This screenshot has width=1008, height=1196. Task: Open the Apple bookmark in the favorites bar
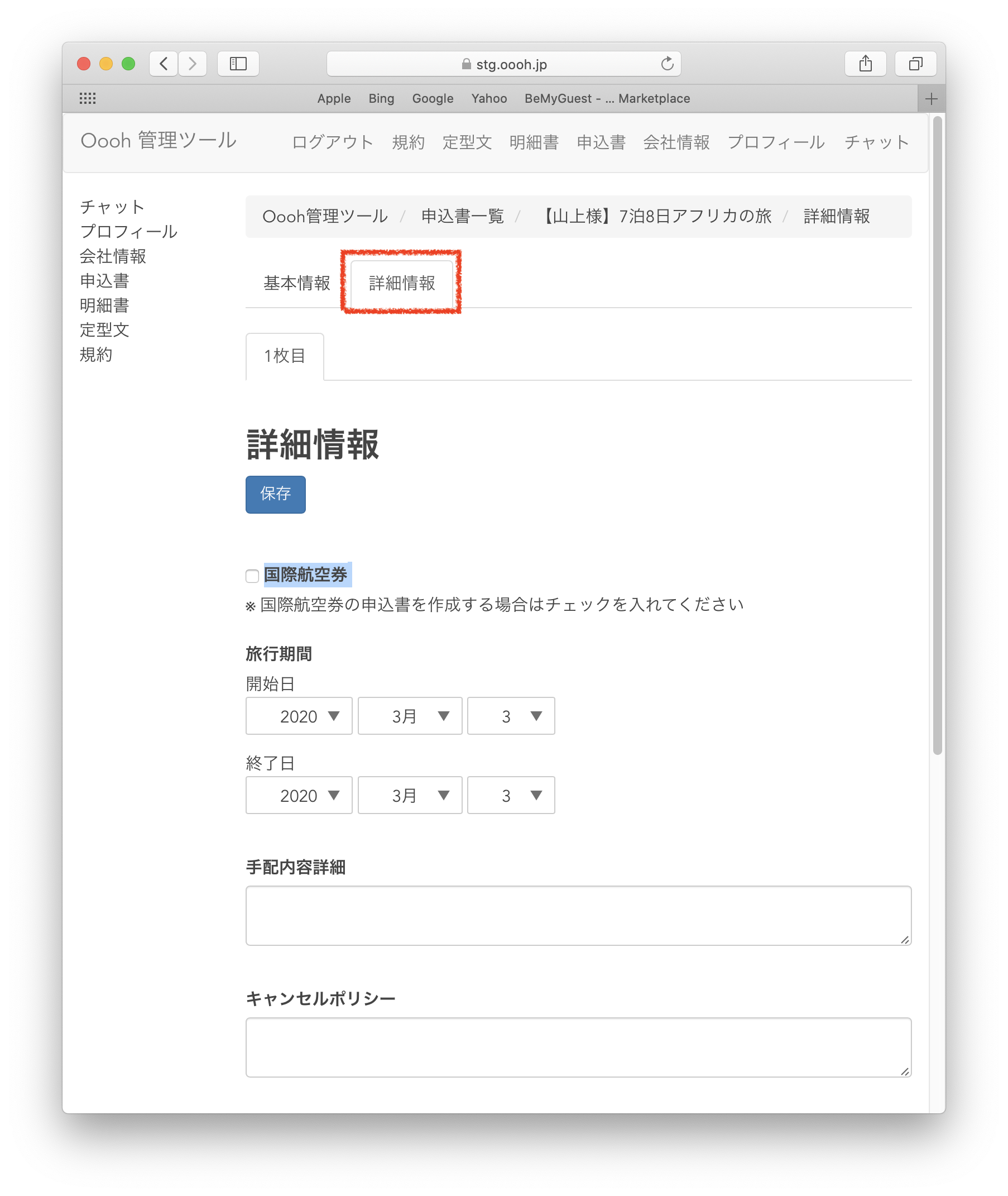(334, 98)
